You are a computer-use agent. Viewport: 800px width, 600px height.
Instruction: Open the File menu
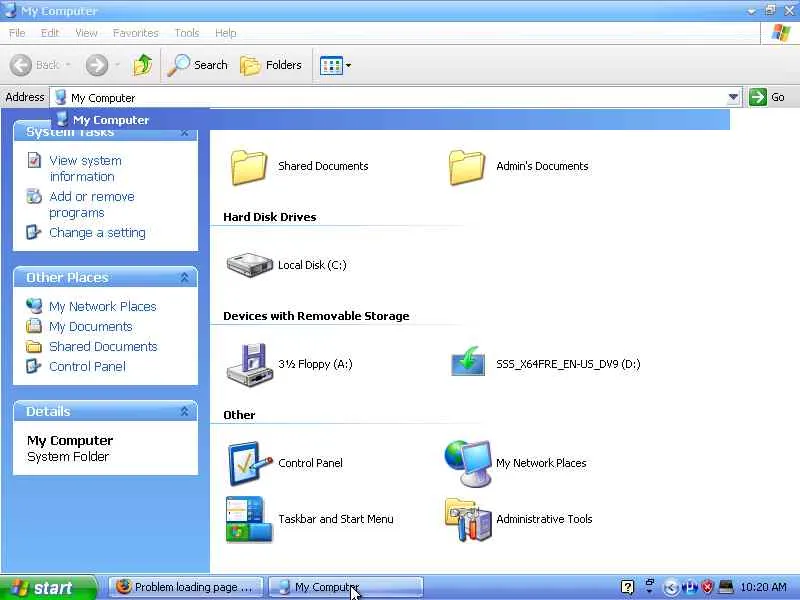click(x=17, y=33)
